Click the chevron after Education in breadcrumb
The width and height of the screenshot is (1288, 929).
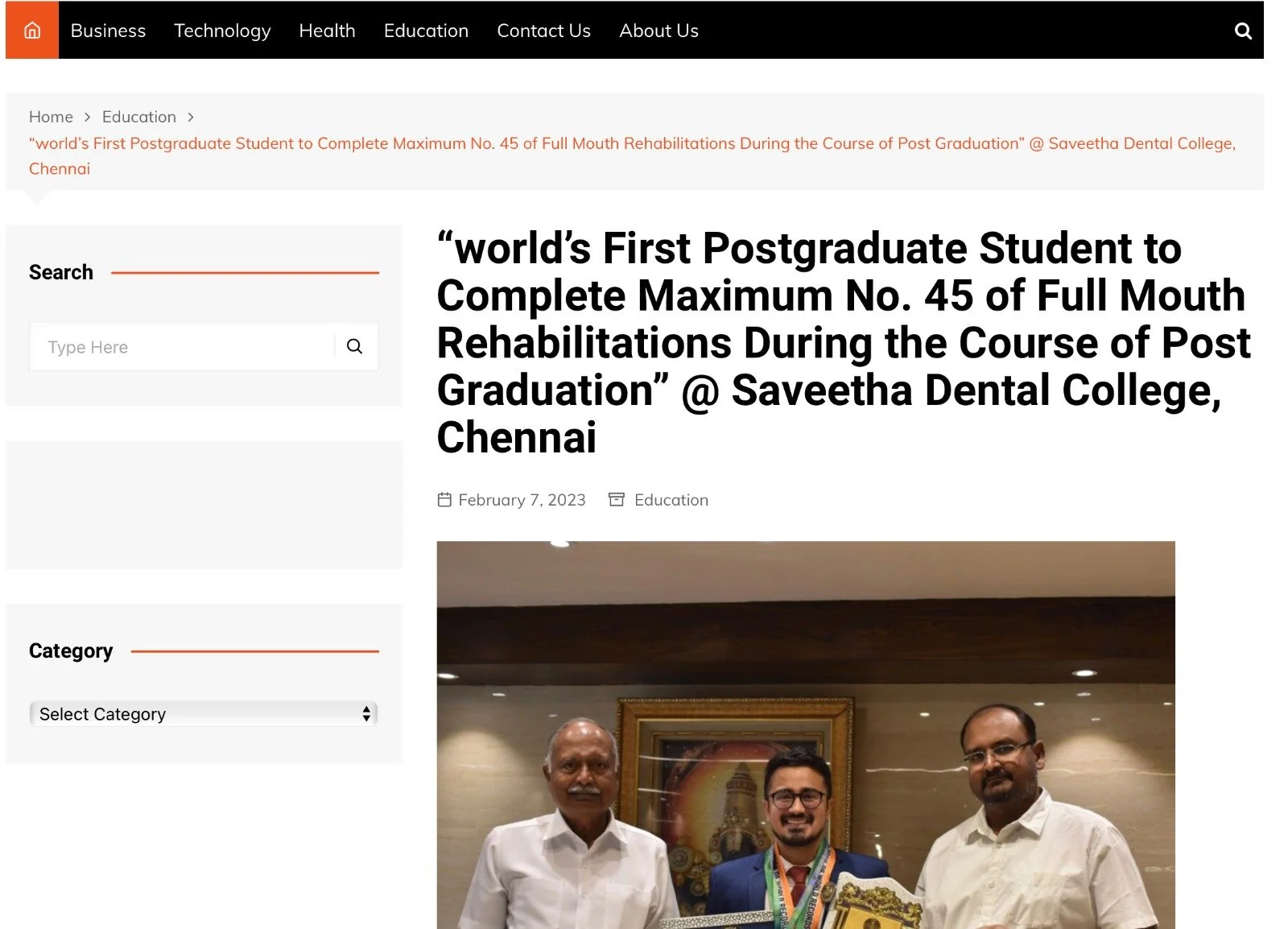tap(191, 117)
